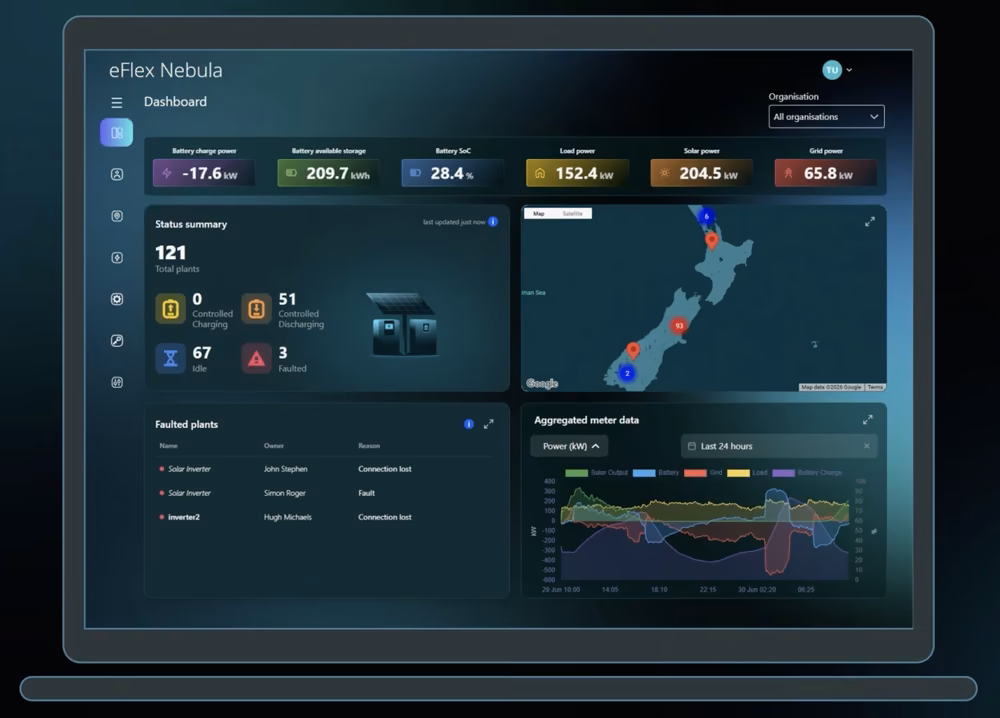The width and height of the screenshot is (1000, 718).
Task: Open the hamburger navigation menu
Action: (x=117, y=102)
